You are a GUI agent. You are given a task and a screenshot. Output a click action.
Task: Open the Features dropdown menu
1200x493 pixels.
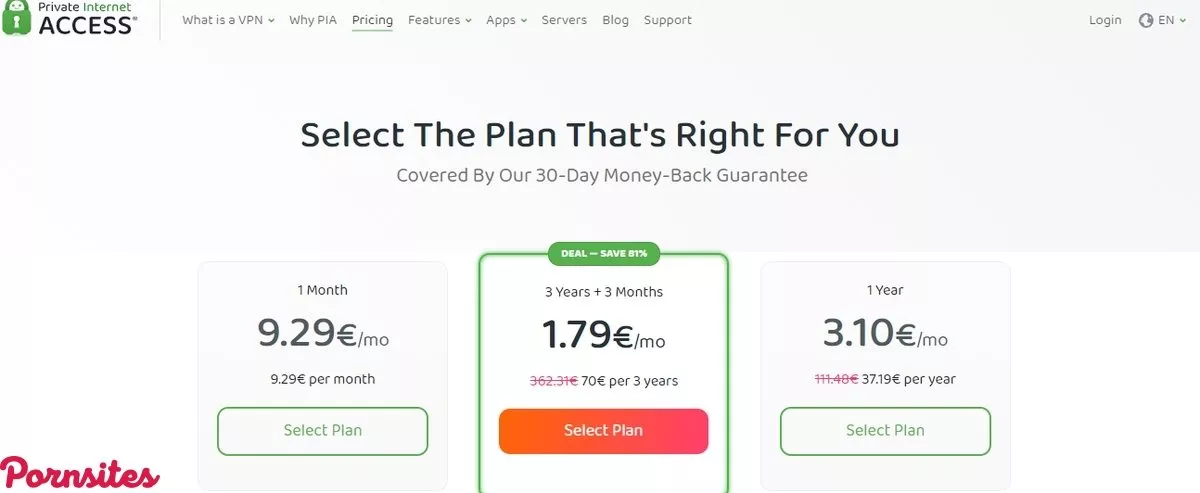[439, 20]
